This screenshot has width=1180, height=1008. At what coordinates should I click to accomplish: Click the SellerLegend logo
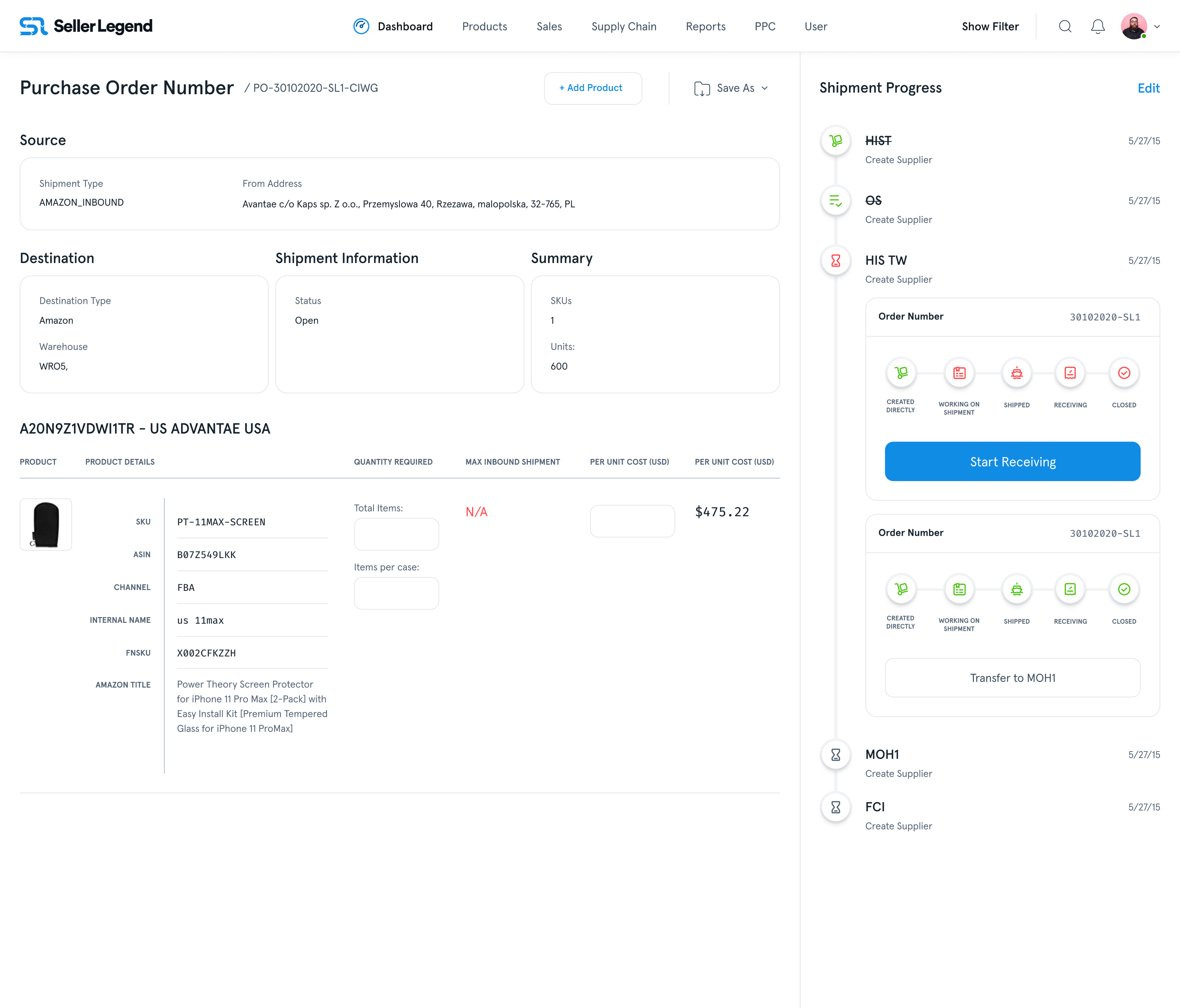tap(86, 26)
